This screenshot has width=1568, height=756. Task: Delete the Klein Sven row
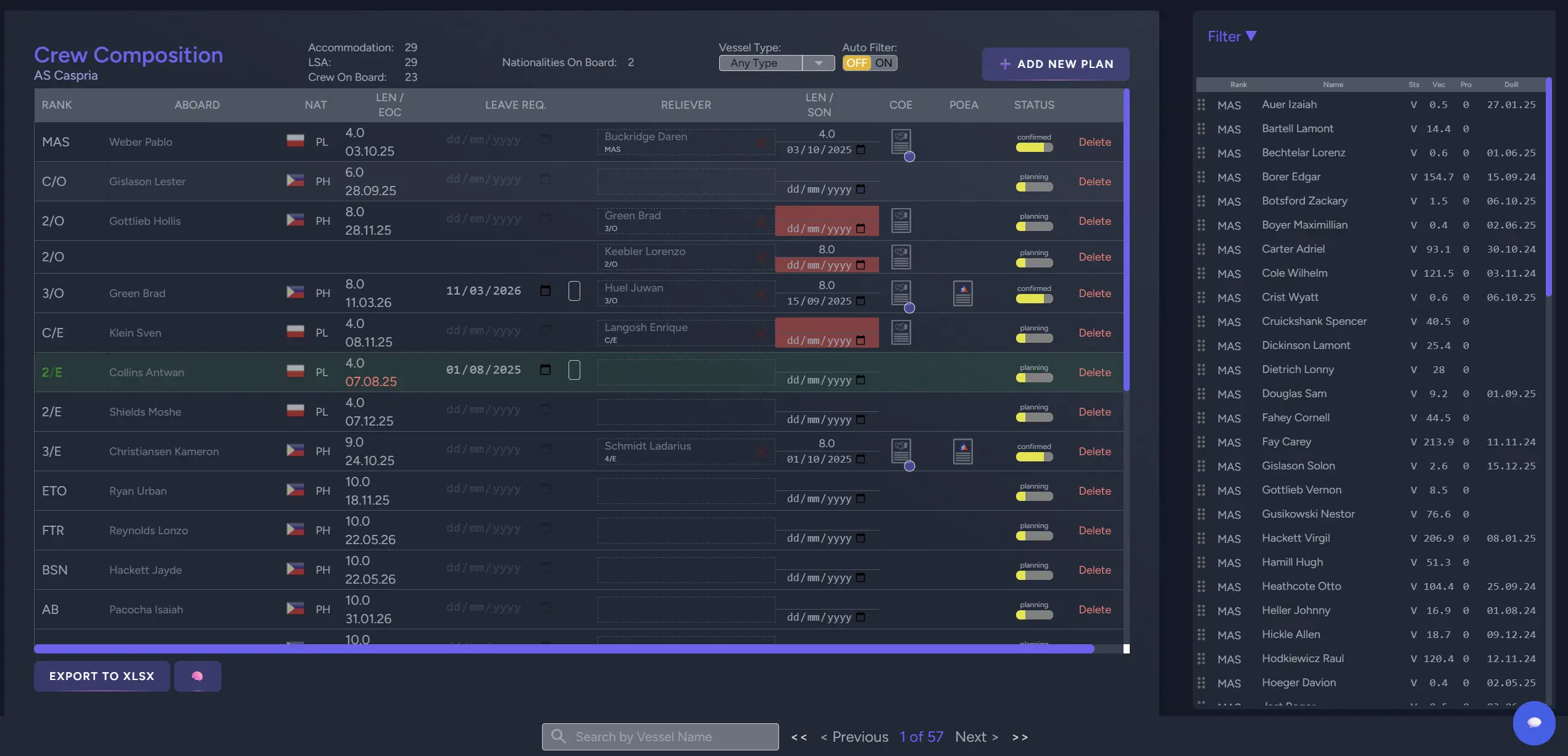coord(1095,333)
